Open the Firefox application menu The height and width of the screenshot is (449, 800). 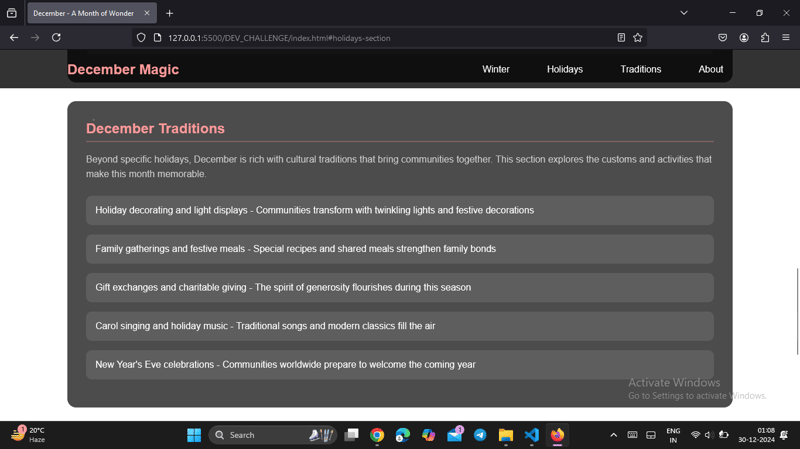coord(786,38)
